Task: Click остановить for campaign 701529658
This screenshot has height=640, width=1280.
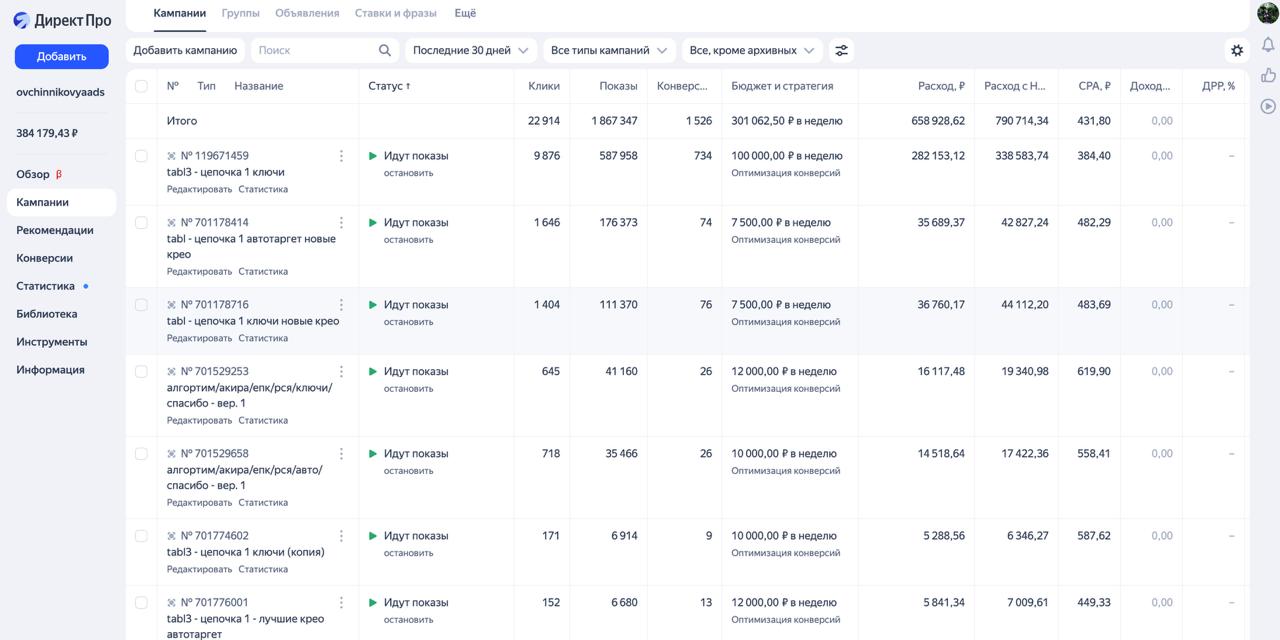Action: click(x=409, y=471)
